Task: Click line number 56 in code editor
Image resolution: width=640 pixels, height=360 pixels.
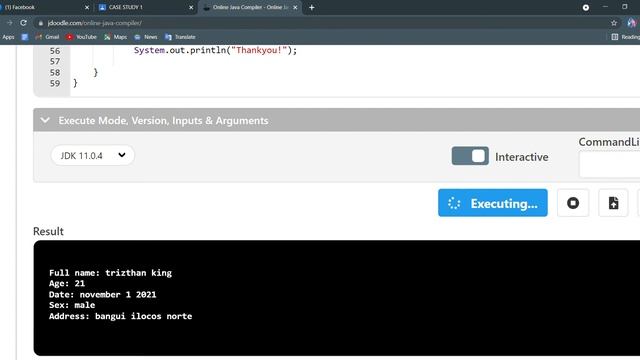Action: 55,51
